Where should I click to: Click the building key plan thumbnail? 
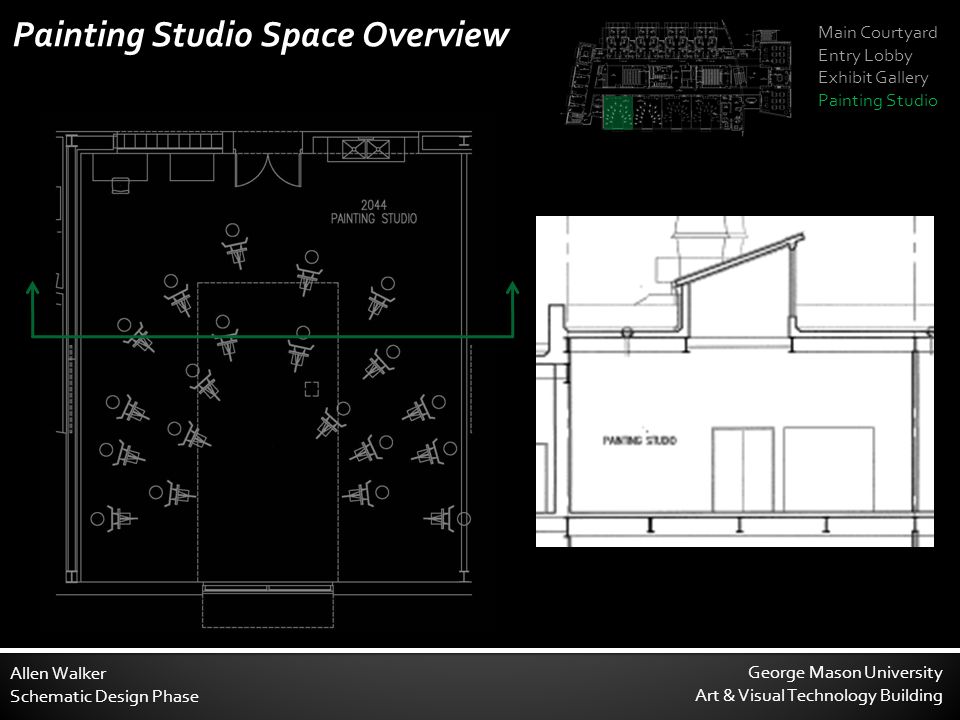click(678, 77)
